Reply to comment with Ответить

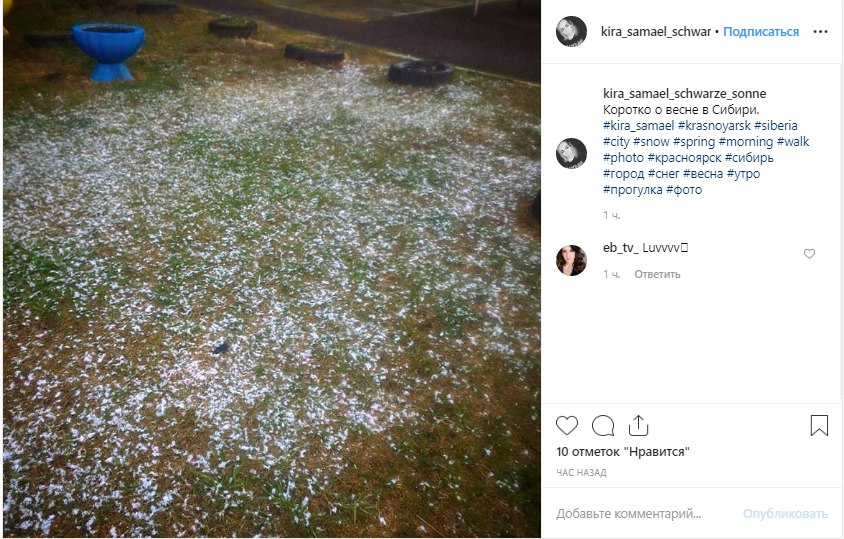coord(657,274)
